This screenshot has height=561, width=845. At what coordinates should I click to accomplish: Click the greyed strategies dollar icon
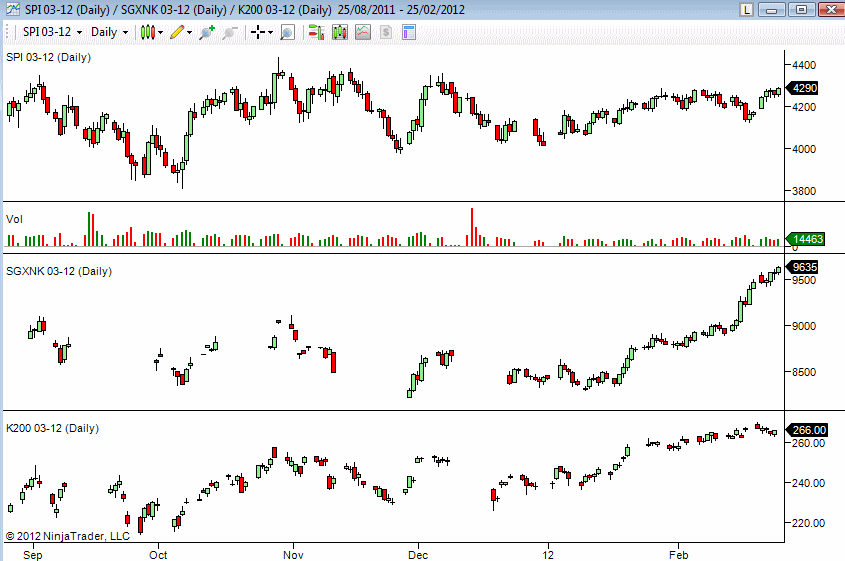pos(386,32)
